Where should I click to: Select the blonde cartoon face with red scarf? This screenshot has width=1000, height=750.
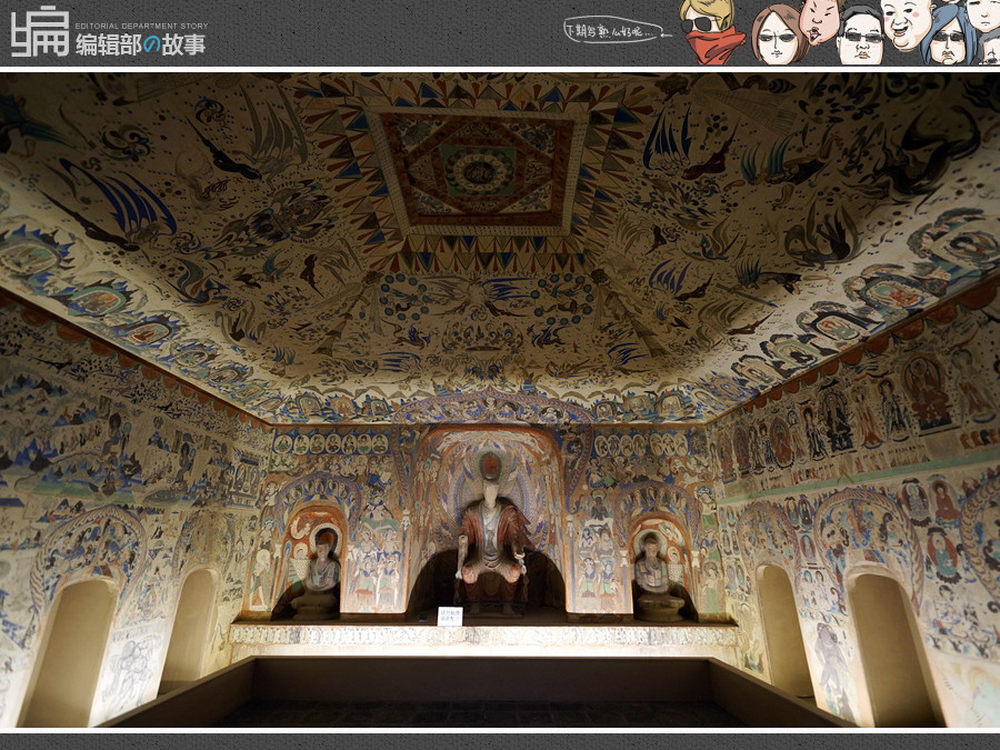click(711, 31)
